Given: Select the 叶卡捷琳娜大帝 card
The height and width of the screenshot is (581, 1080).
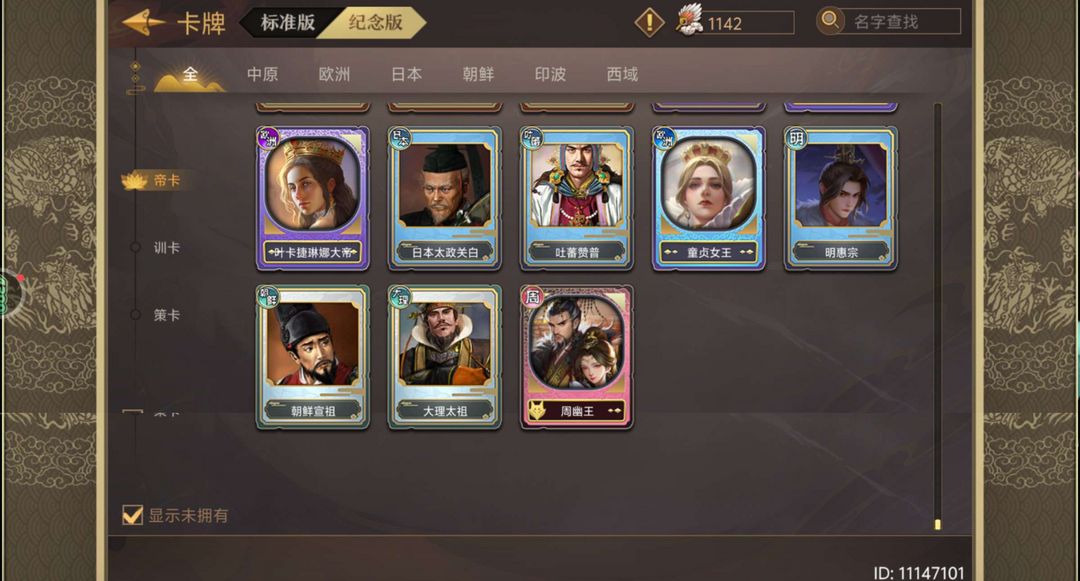Looking at the screenshot, I should (313, 198).
